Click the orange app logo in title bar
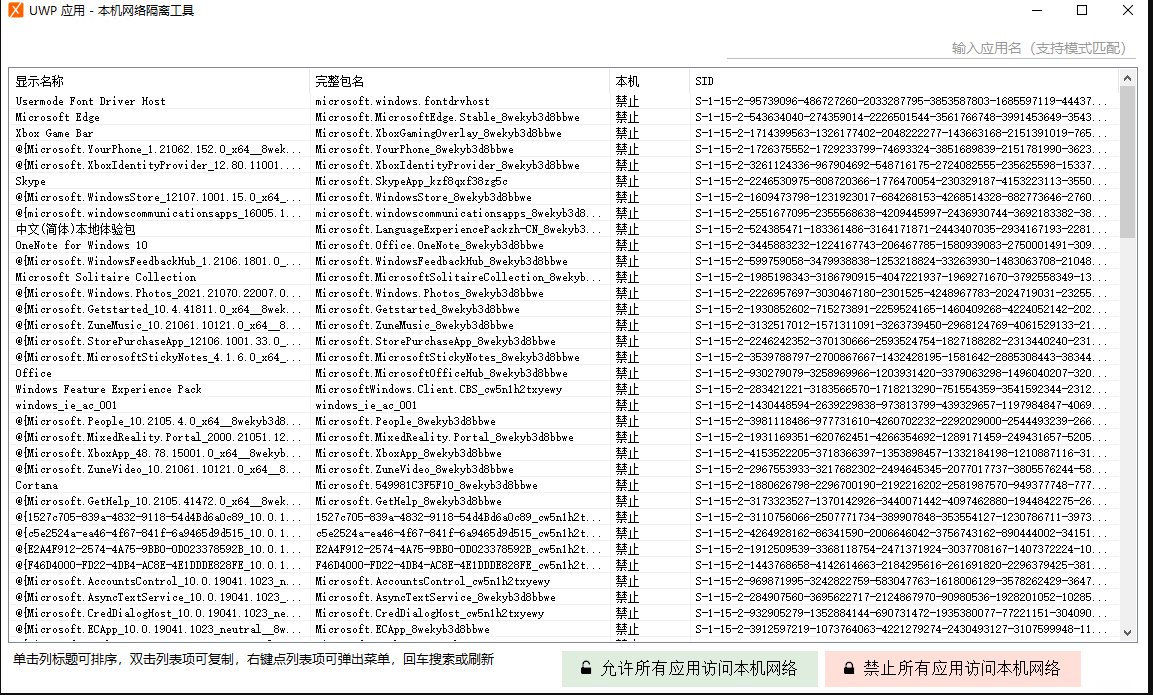This screenshot has width=1153, height=695. [x=15, y=10]
